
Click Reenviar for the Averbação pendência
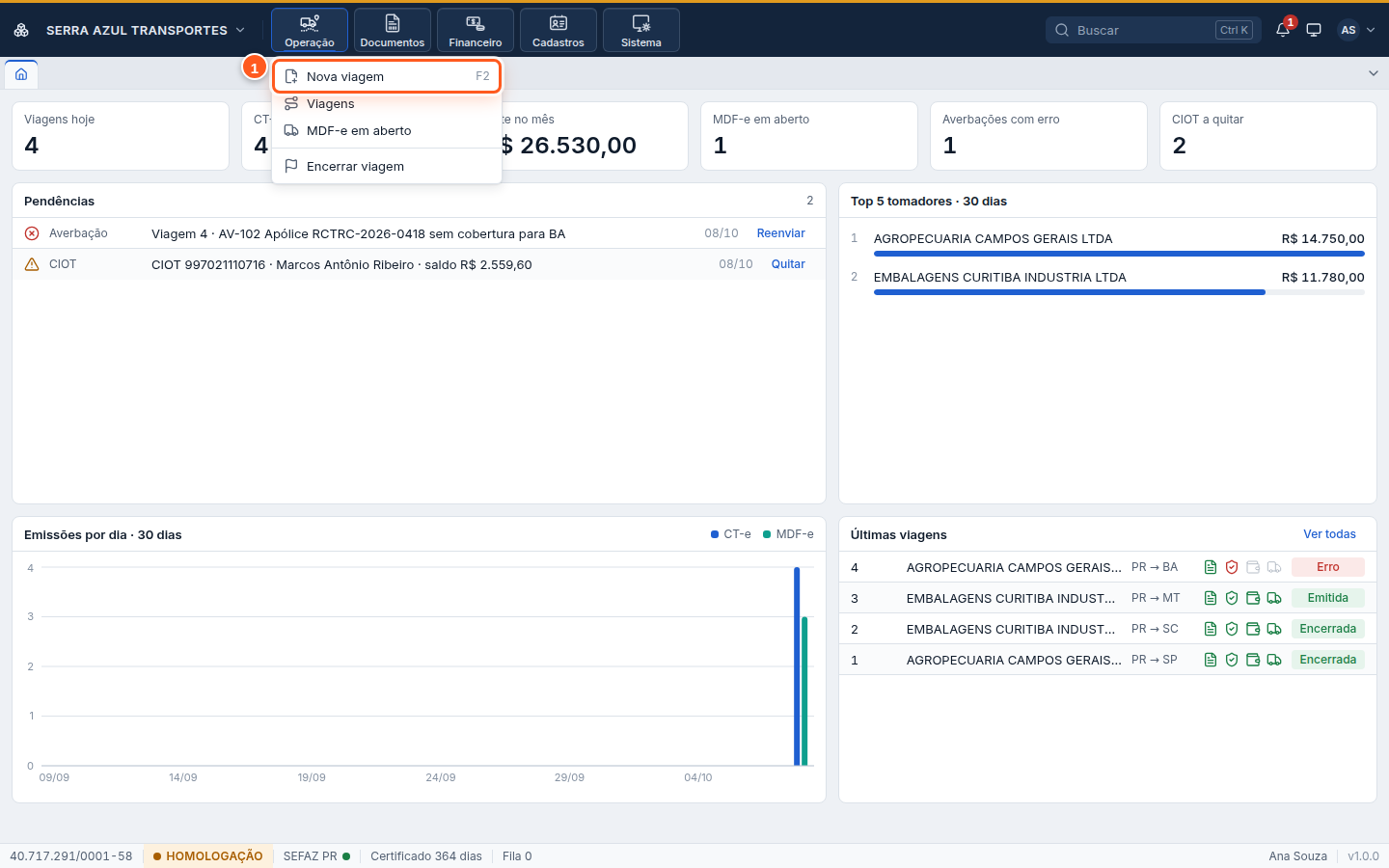point(780,233)
